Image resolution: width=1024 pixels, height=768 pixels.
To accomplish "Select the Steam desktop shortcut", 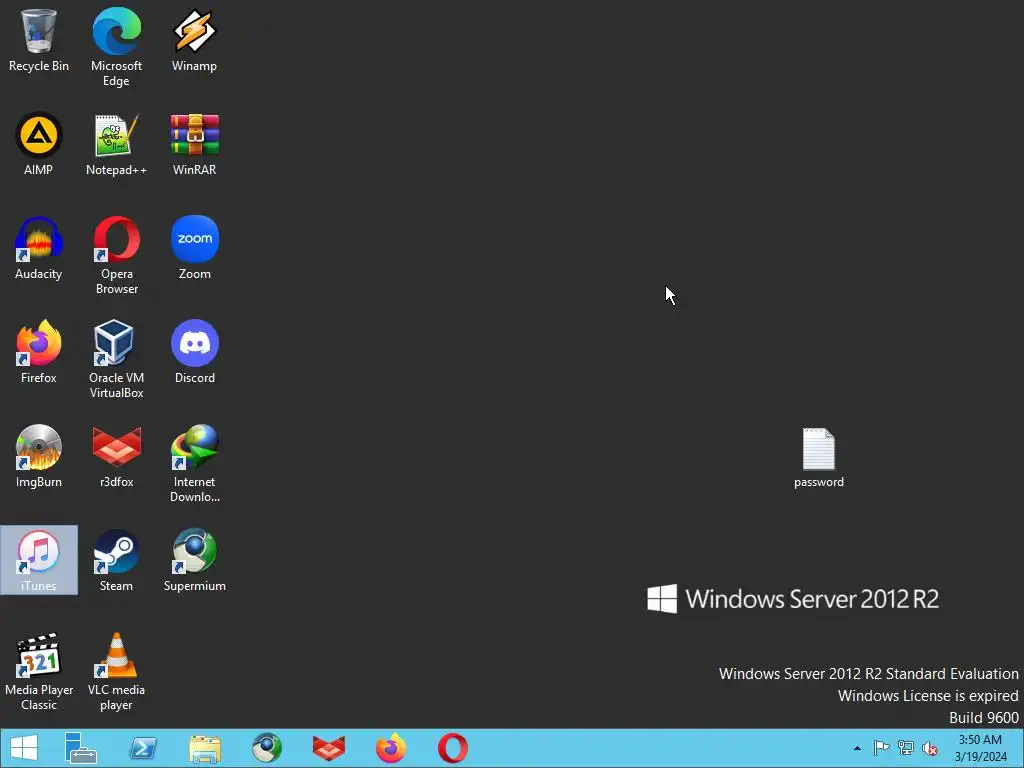I will coord(116,560).
